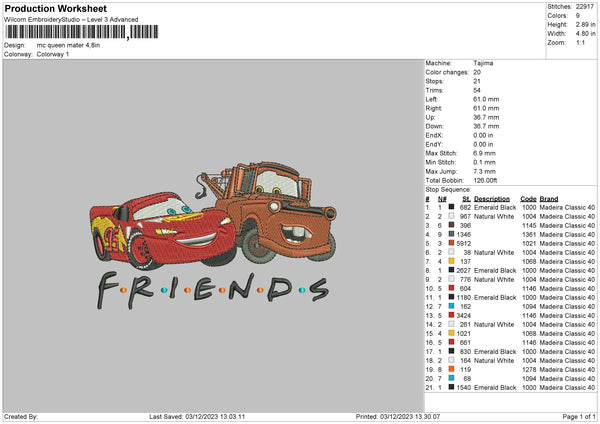Click the Min Stitch value 0.1 mm

pyautogui.click(x=484, y=163)
